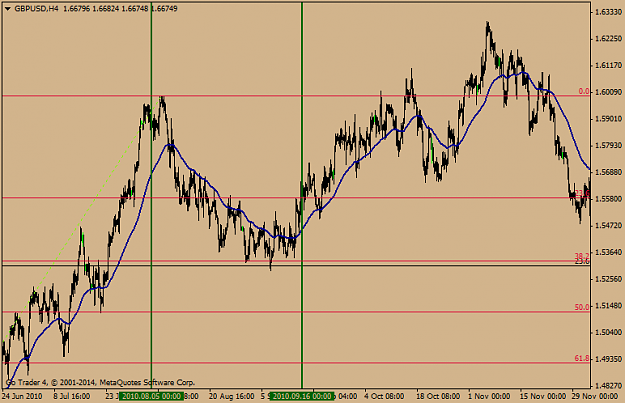
Task: Click the 1.53640 price scale value
Action: 608,252
